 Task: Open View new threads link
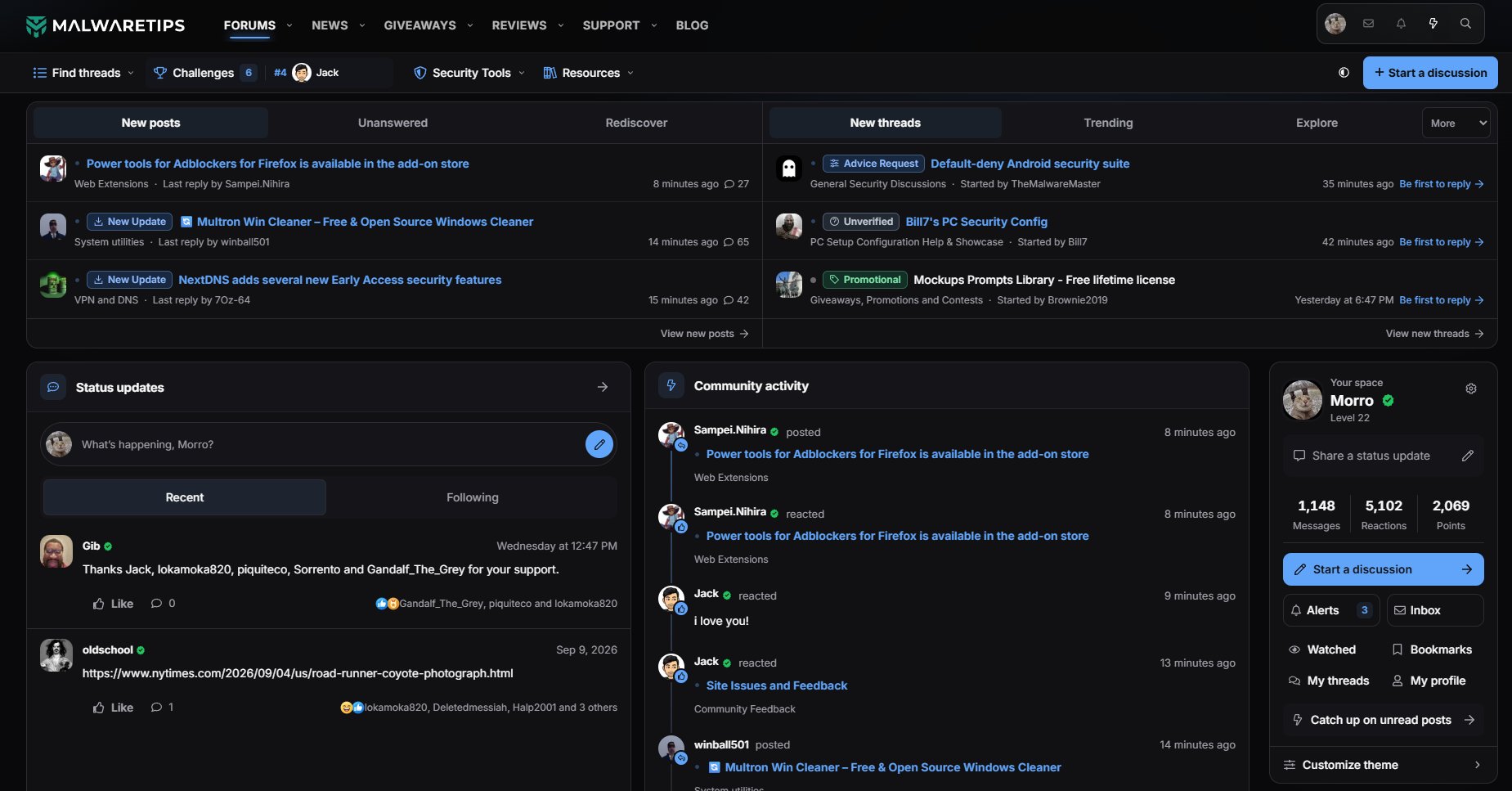(x=1434, y=334)
